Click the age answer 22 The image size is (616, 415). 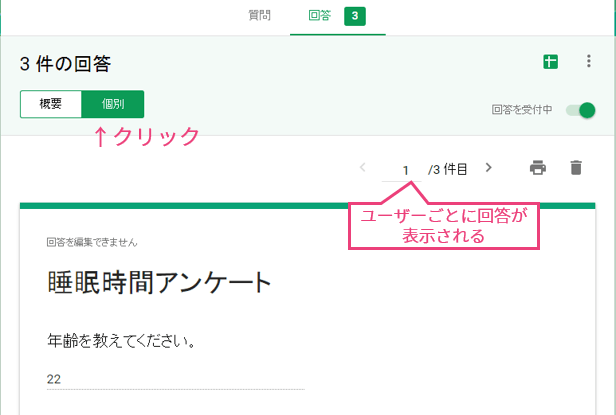(55, 379)
